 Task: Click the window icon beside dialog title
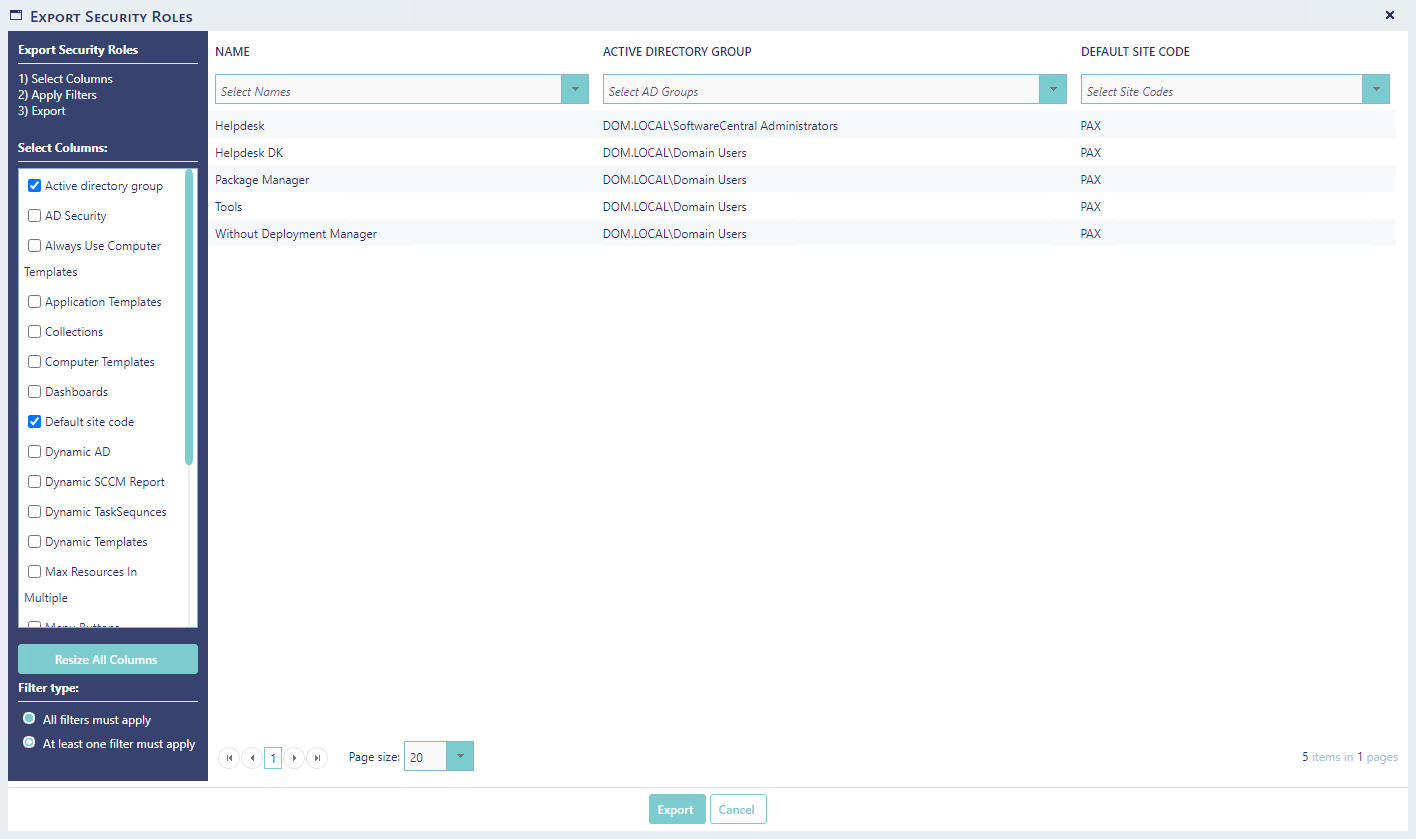(x=16, y=16)
